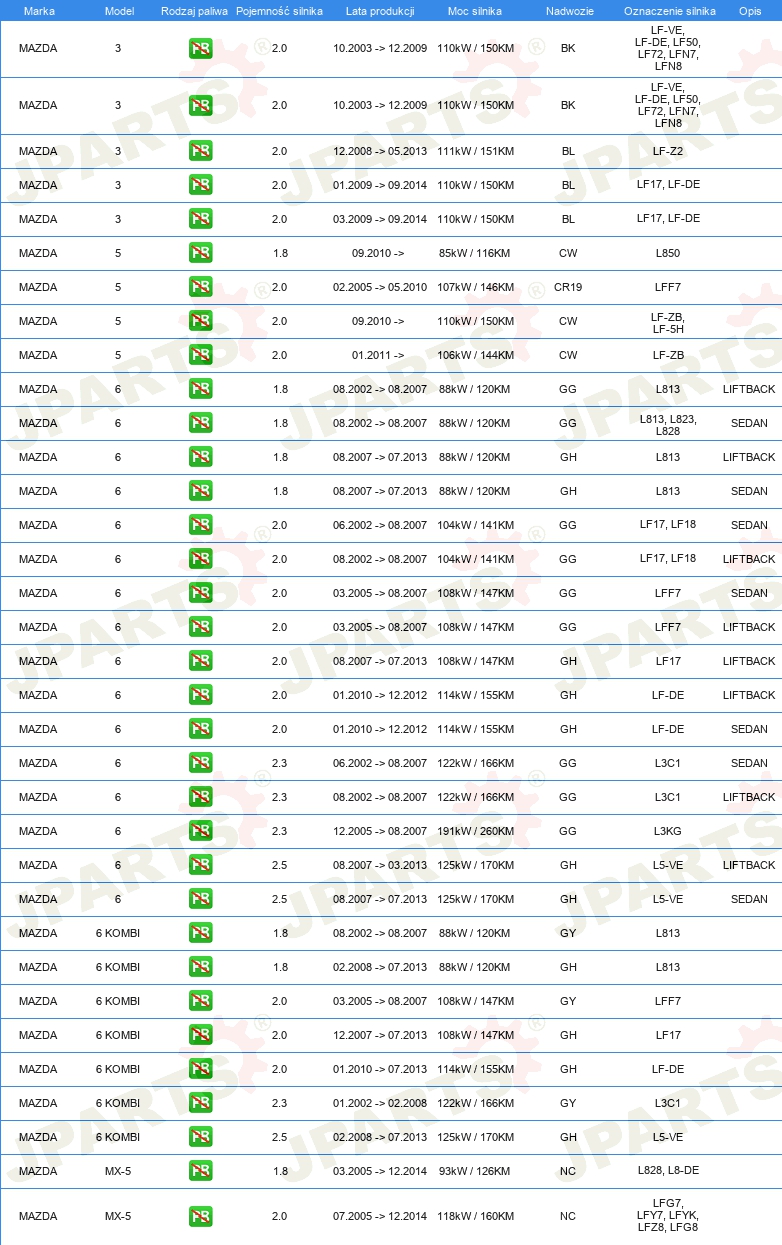Click fuel icon in L3C1 SEDAN row
Image resolution: width=782 pixels, height=1245 pixels.
tap(200, 763)
